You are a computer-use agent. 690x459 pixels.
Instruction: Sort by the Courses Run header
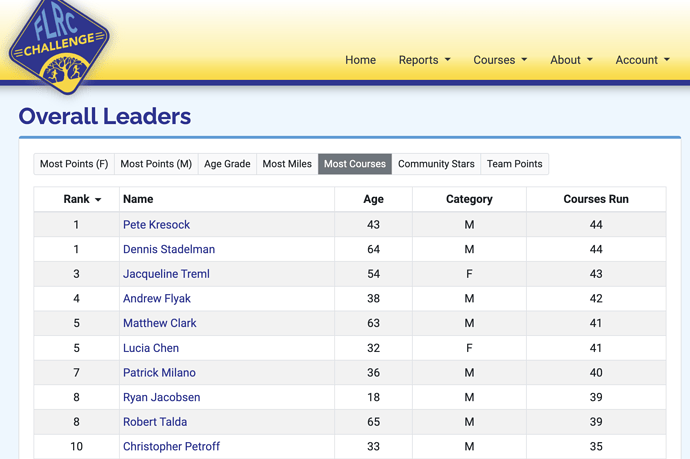pyautogui.click(x=596, y=199)
